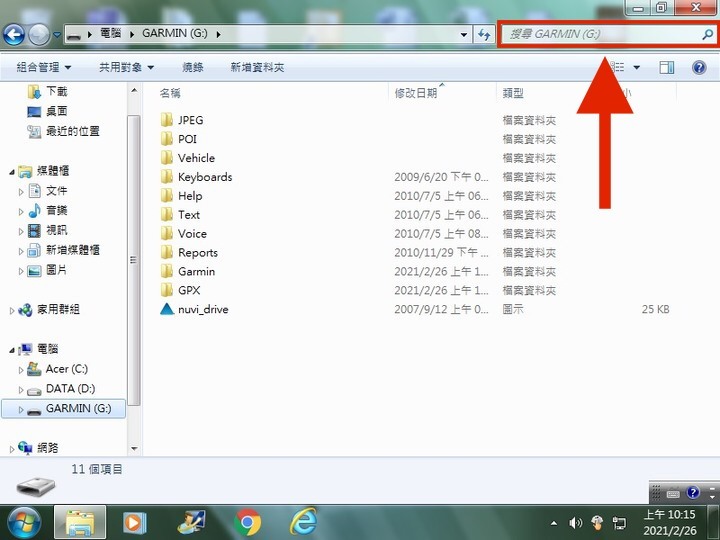Select the Vehicle folder icon
Screen dimensions: 720x540
pos(167,158)
